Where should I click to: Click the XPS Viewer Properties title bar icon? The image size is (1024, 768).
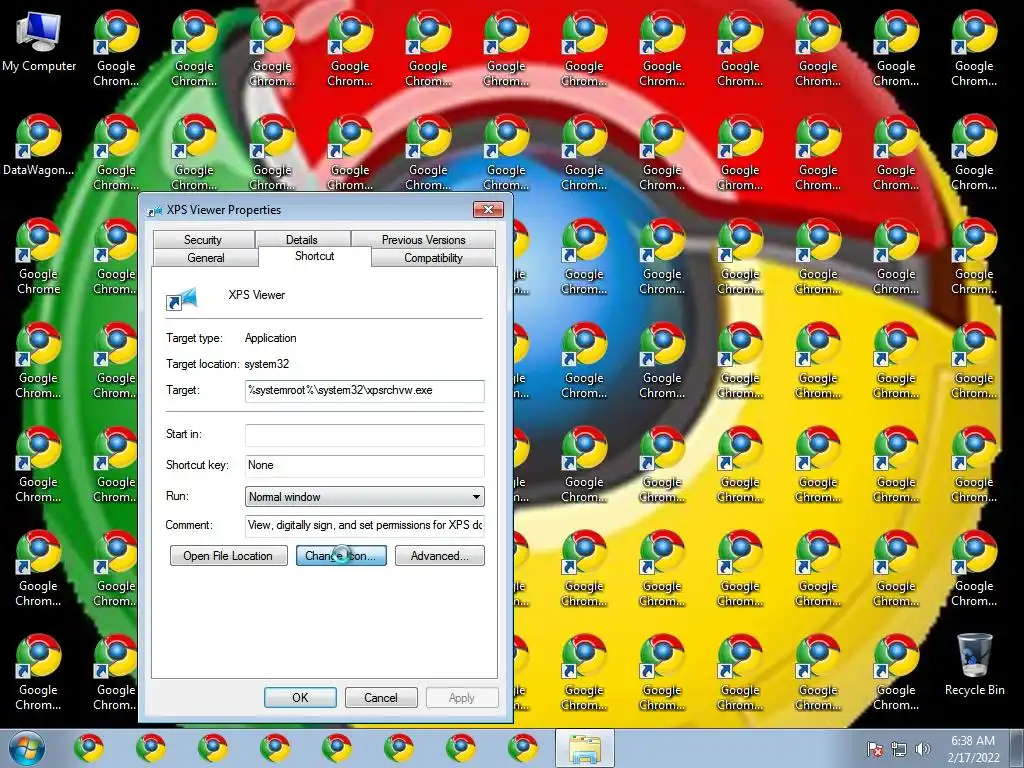[x=155, y=210]
